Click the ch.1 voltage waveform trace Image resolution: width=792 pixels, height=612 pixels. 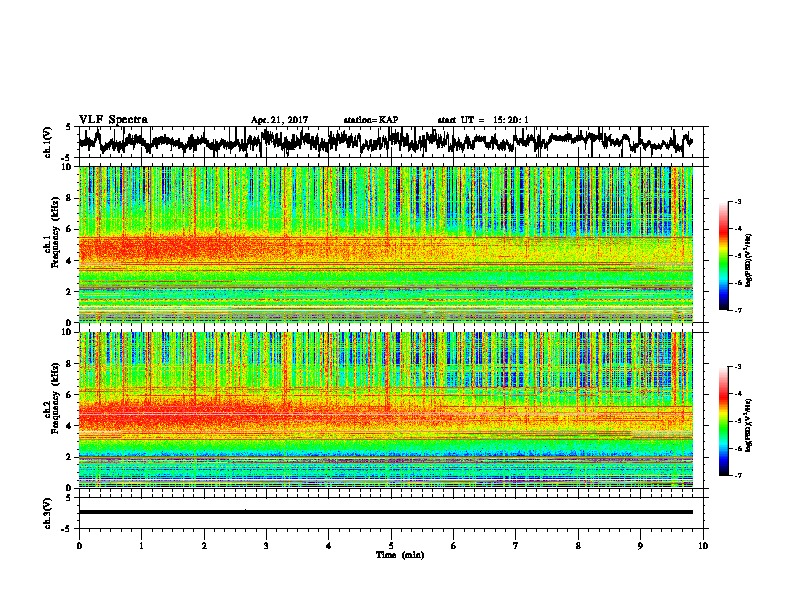tap(385, 142)
